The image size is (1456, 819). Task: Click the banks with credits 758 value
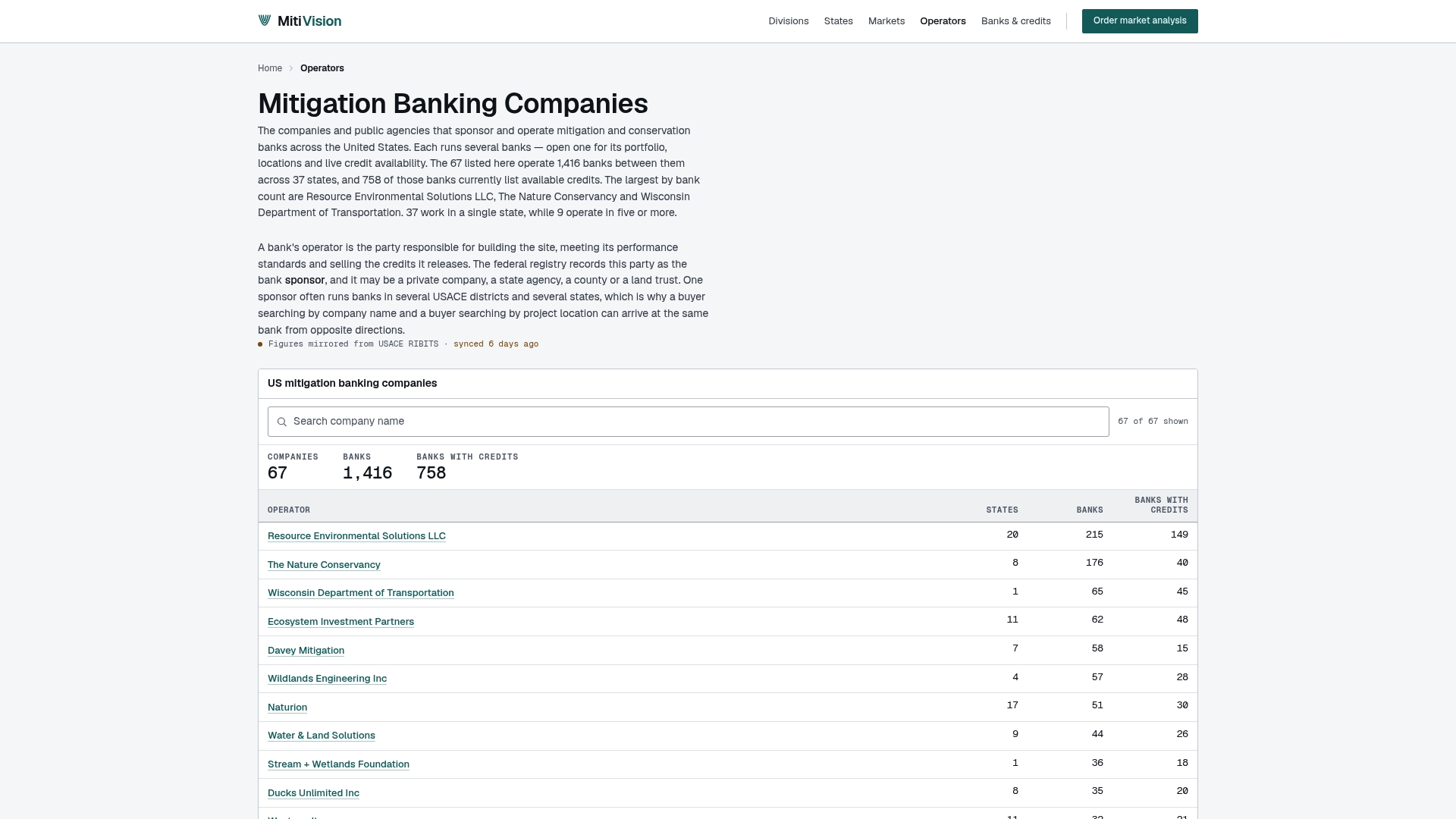tap(431, 473)
